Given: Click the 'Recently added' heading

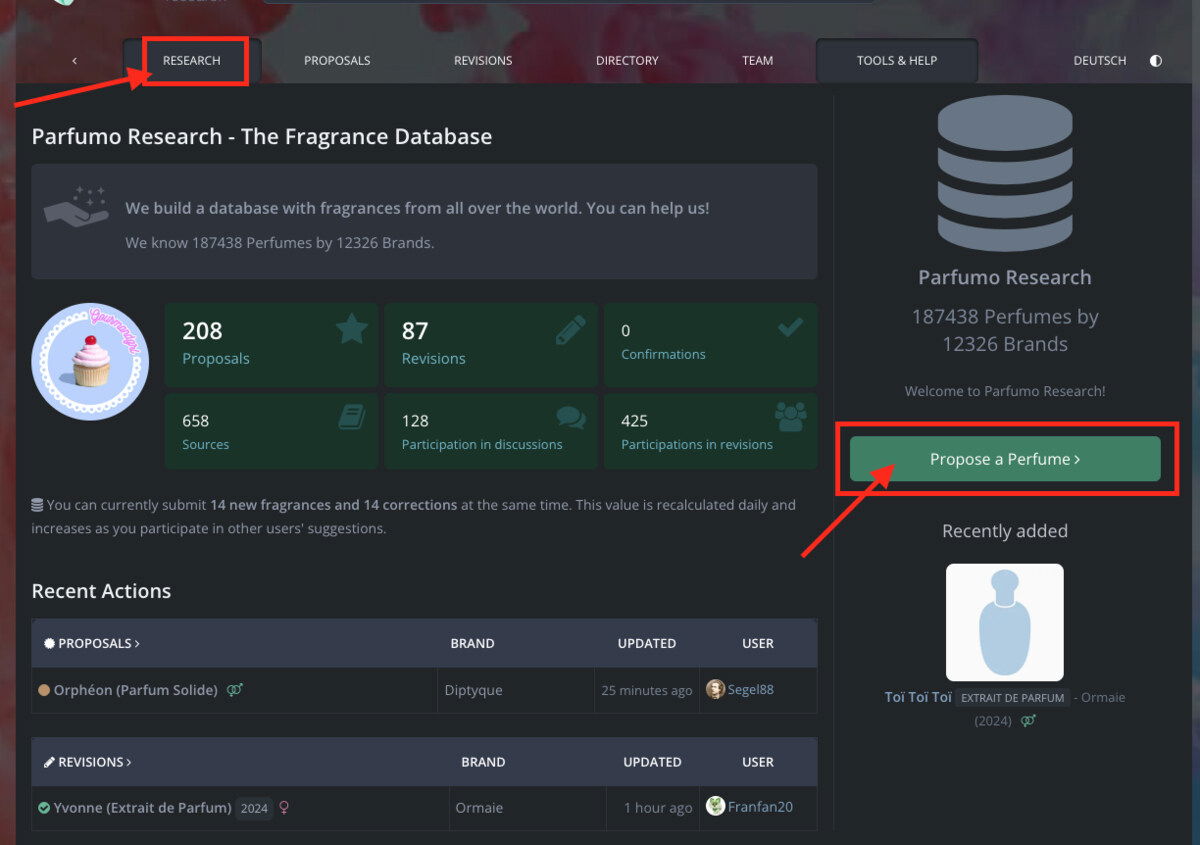Looking at the screenshot, I should (1005, 531).
